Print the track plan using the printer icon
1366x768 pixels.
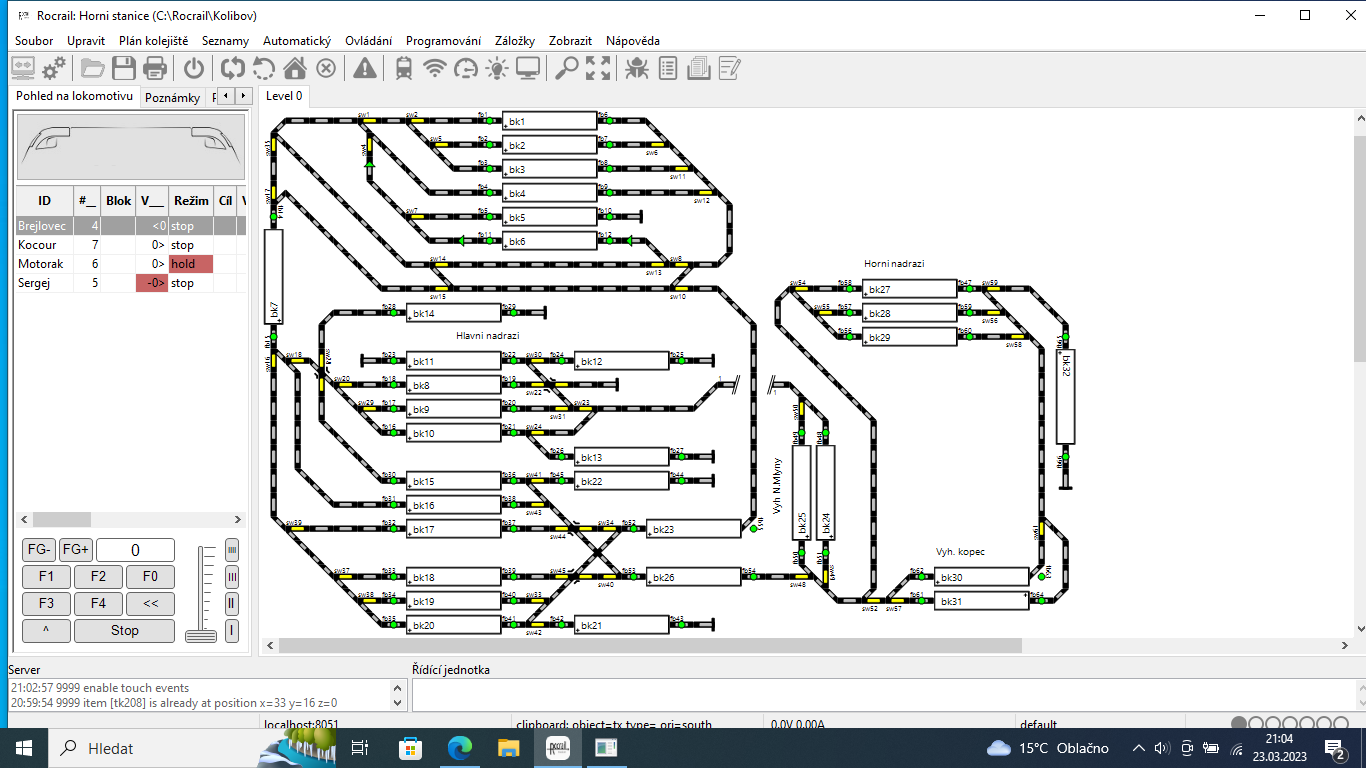click(155, 68)
